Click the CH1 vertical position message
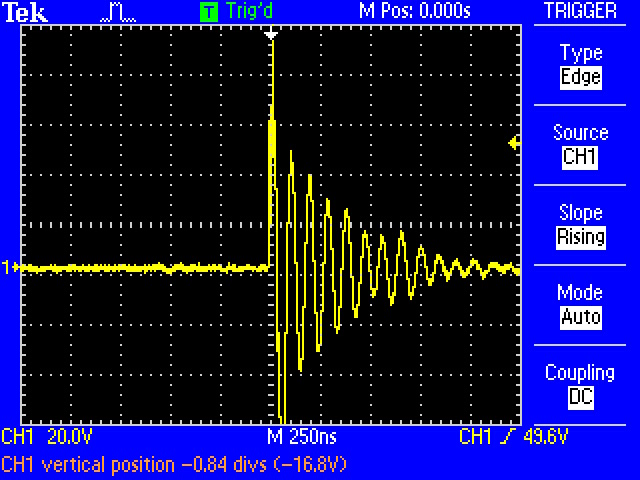The width and height of the screenshot is (640, 480). point(174,465)
